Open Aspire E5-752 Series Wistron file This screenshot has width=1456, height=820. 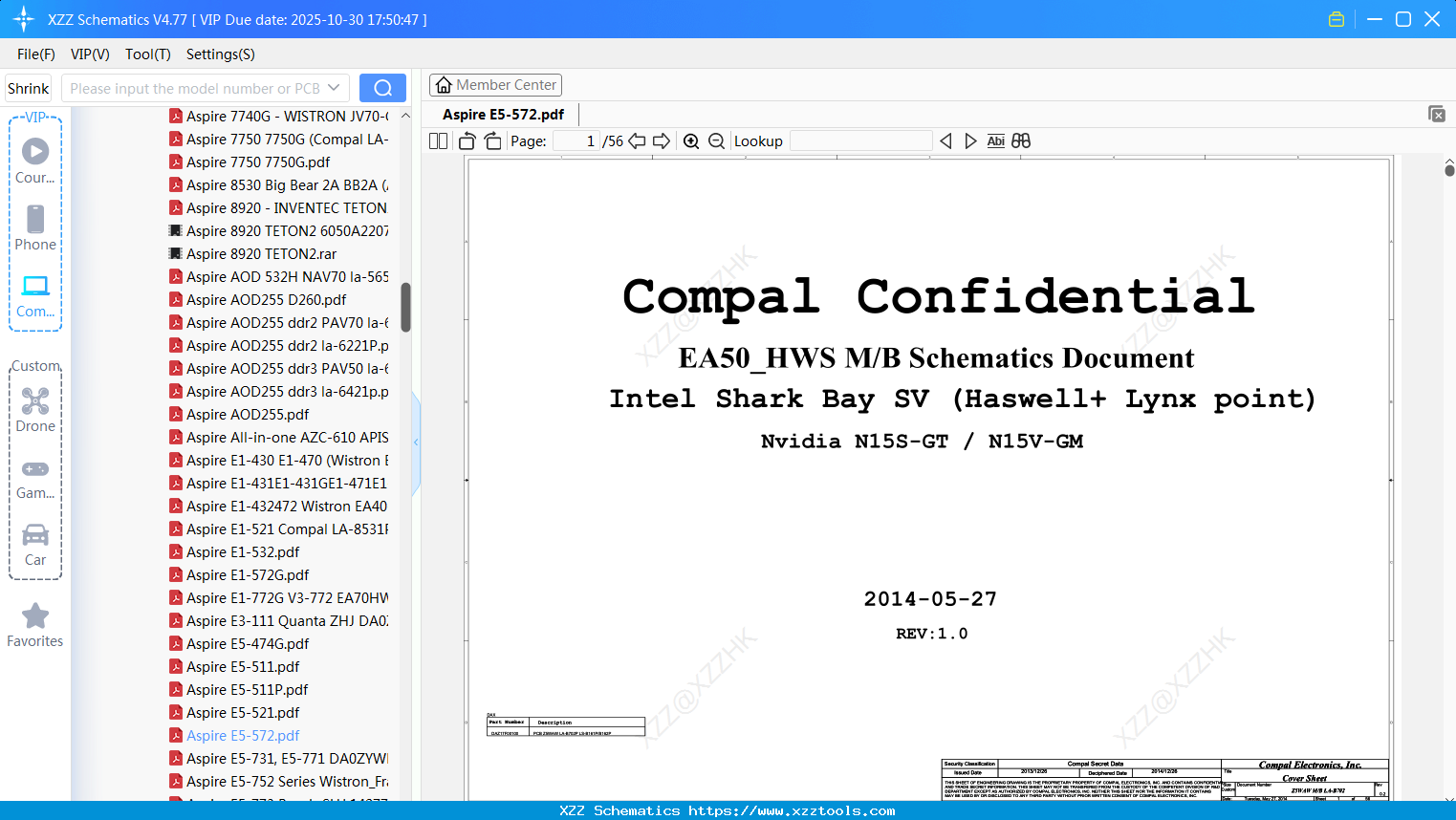(x=279, y=781)
